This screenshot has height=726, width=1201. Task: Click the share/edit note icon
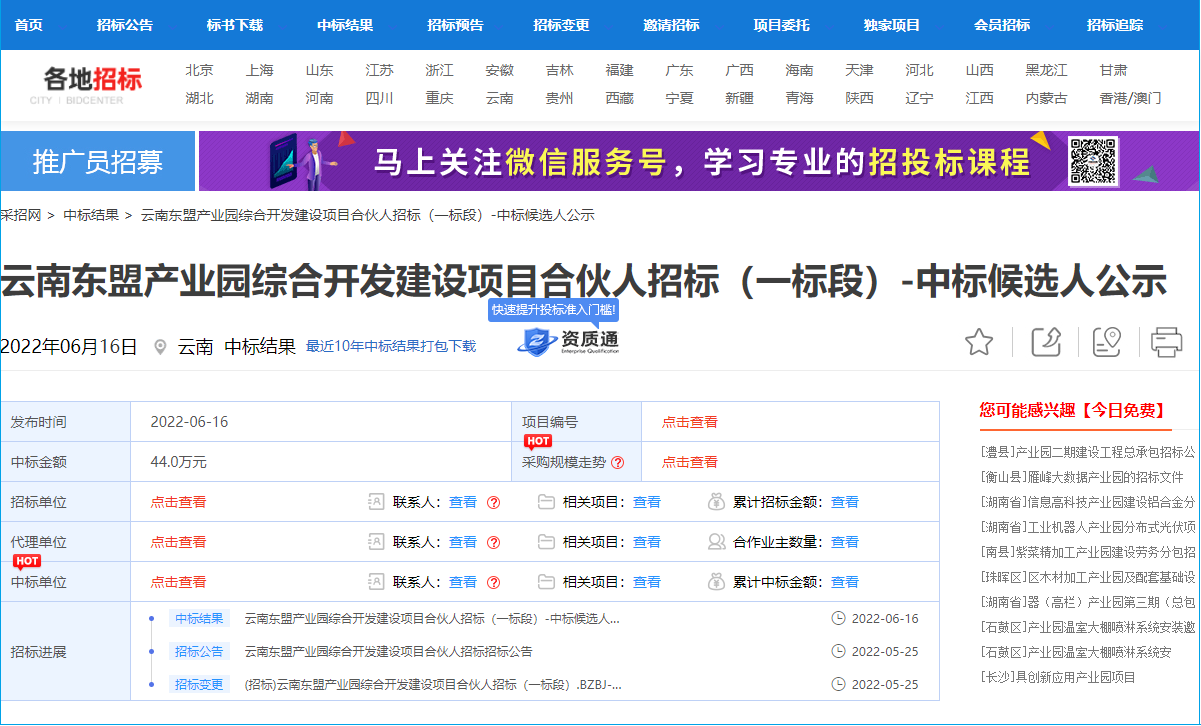1046,342
